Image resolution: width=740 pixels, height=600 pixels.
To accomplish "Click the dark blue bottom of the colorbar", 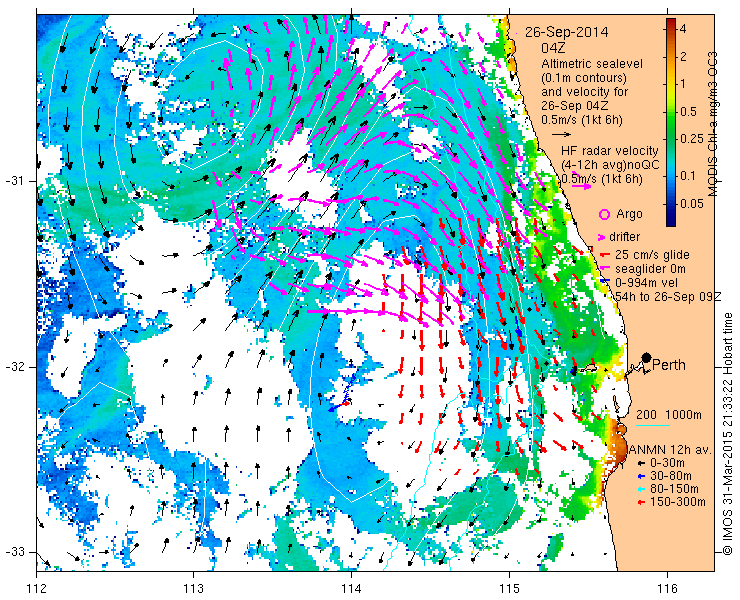I will 670,221.
